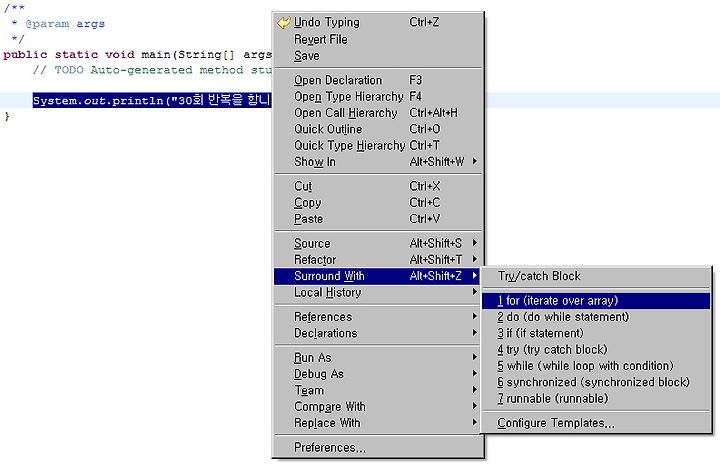Open Configure Templates... entry
The image size is (720, 466).
[x=596, y=423]
